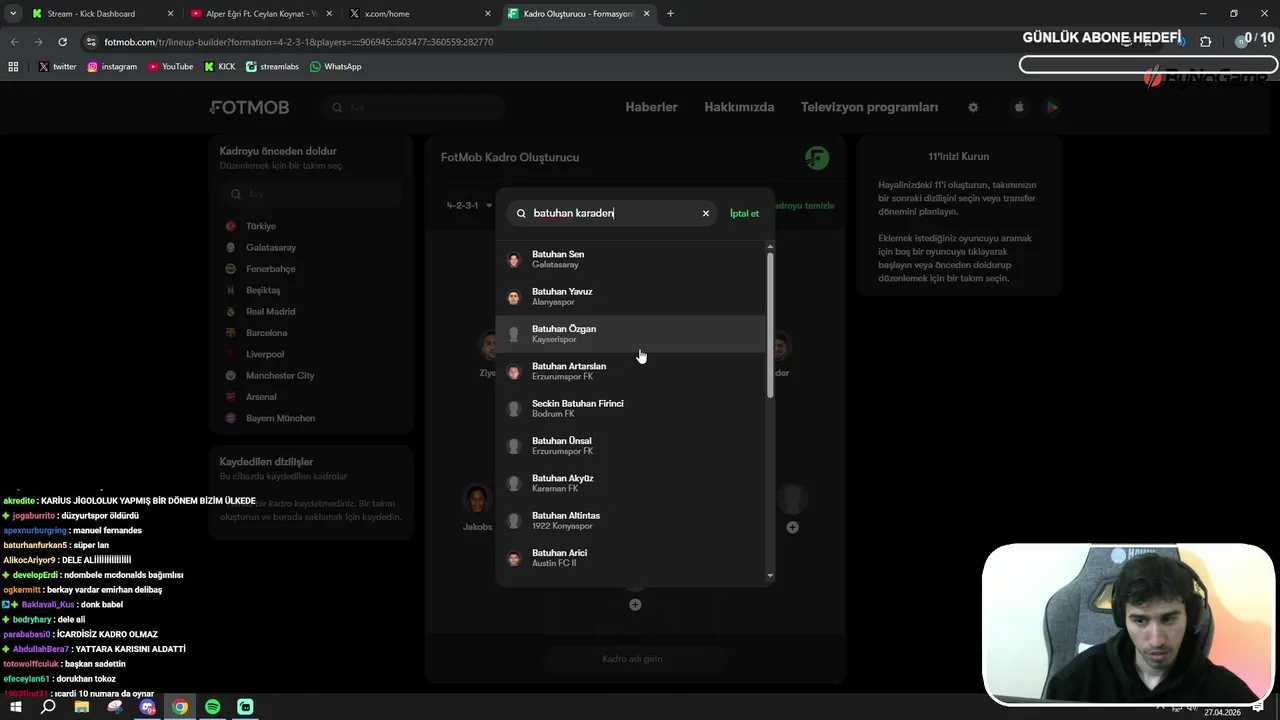Pick Batuhan Artarslan of Erzurumspor FK
Viewport: 1280px width, 720px height.
(631, 372)
